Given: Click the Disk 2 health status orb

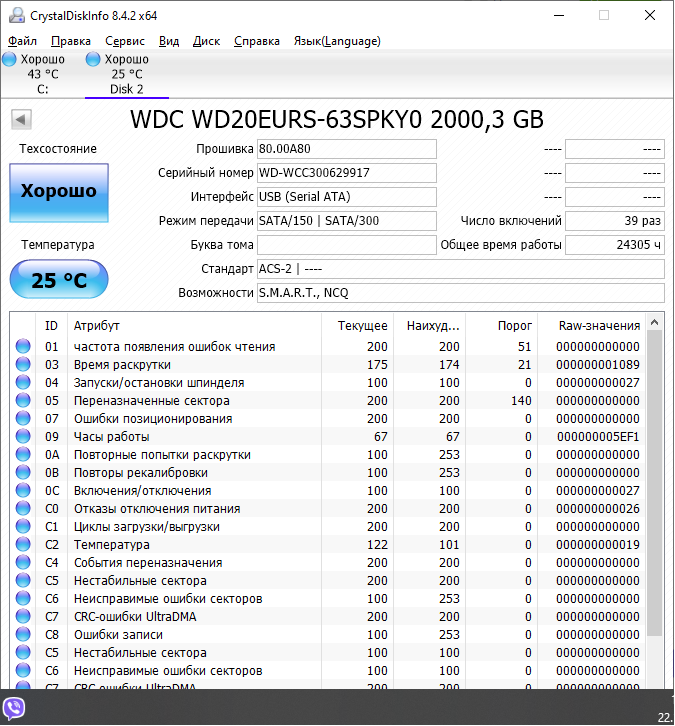Looking at the screenshot, I should [93, 60].
